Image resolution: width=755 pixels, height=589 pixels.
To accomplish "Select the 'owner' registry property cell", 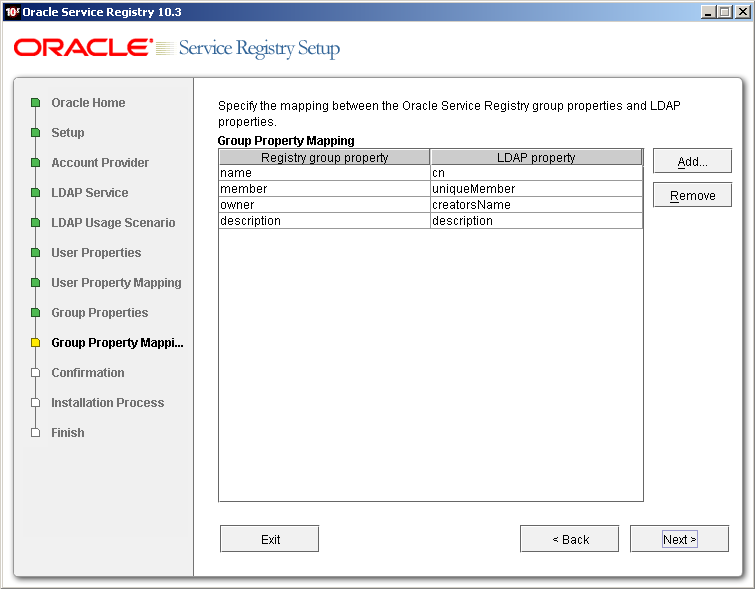I will pos(324,205).
